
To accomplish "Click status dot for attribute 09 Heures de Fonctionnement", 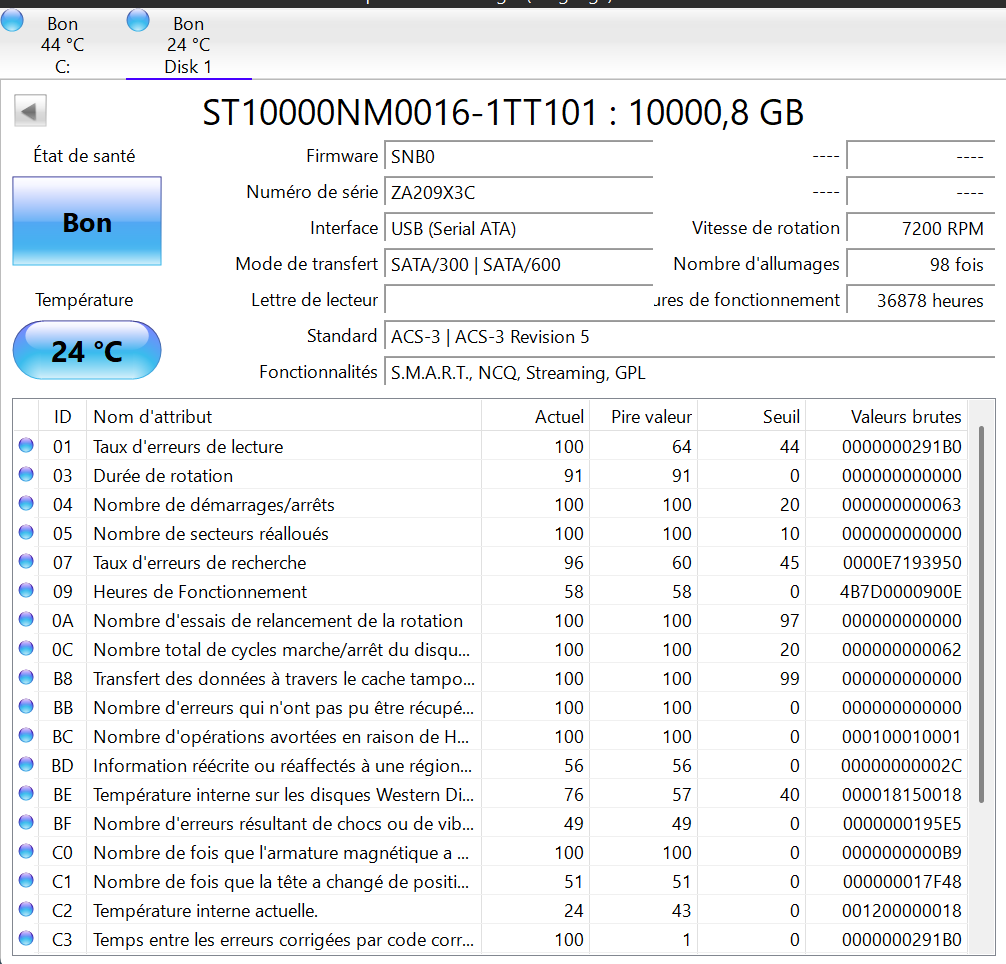I will (26, 590).
